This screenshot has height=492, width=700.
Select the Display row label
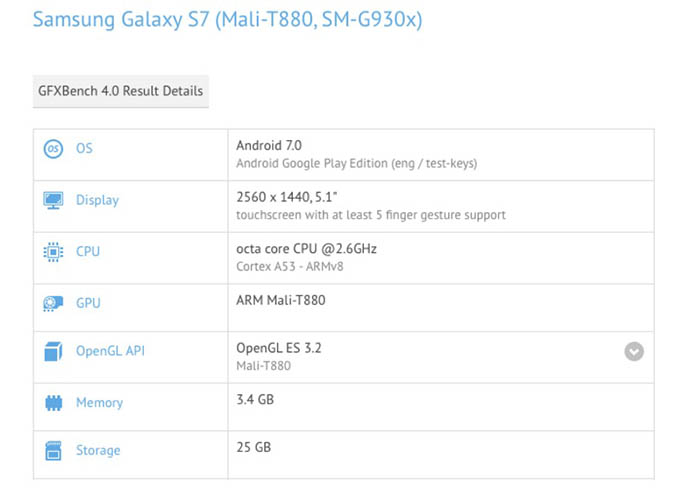tap(97, 200)
